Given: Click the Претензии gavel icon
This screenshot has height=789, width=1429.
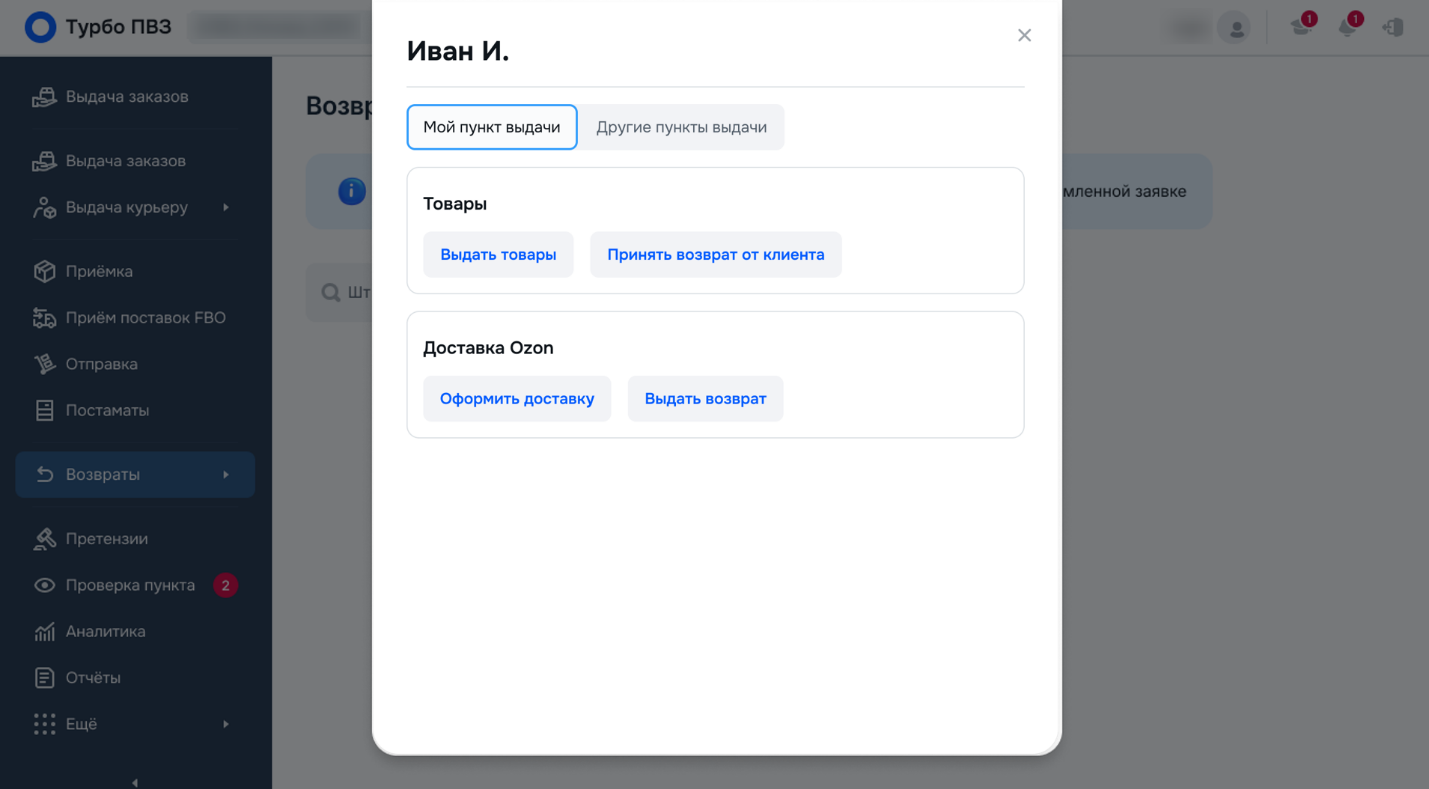Looking at the screenshot, I should pos(44,539).
